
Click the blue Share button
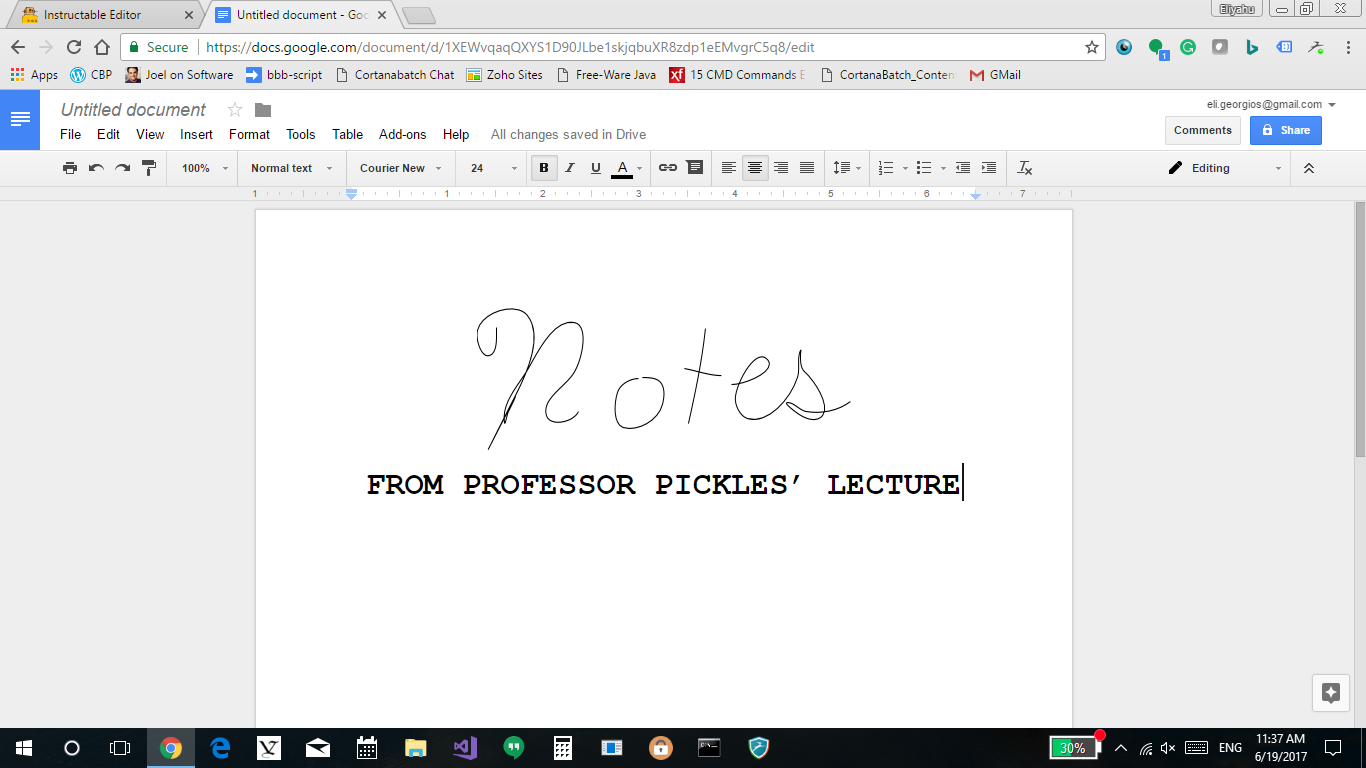[x=1285, y=130]
